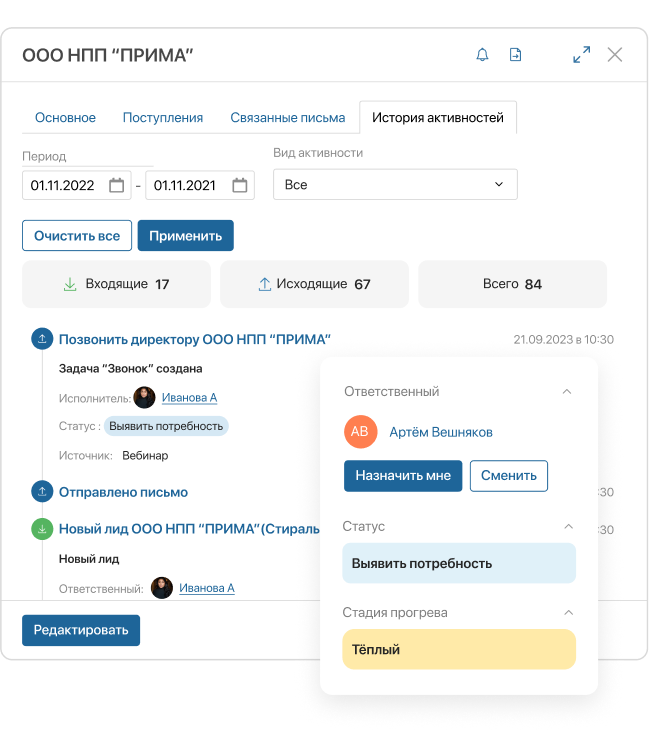
Task: Click the incoming download arrow icon
Action: click(x=70, y=284)
